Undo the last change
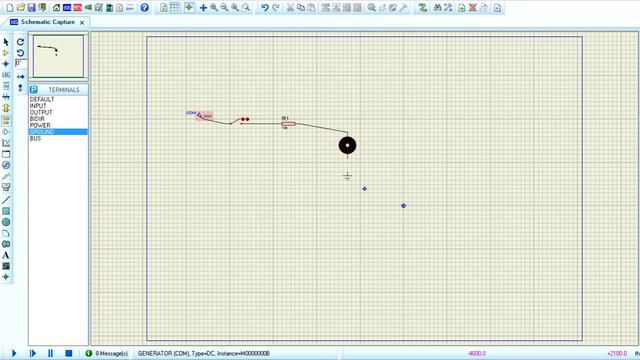Viewport: 640px width, 360px height. point(265,7)
